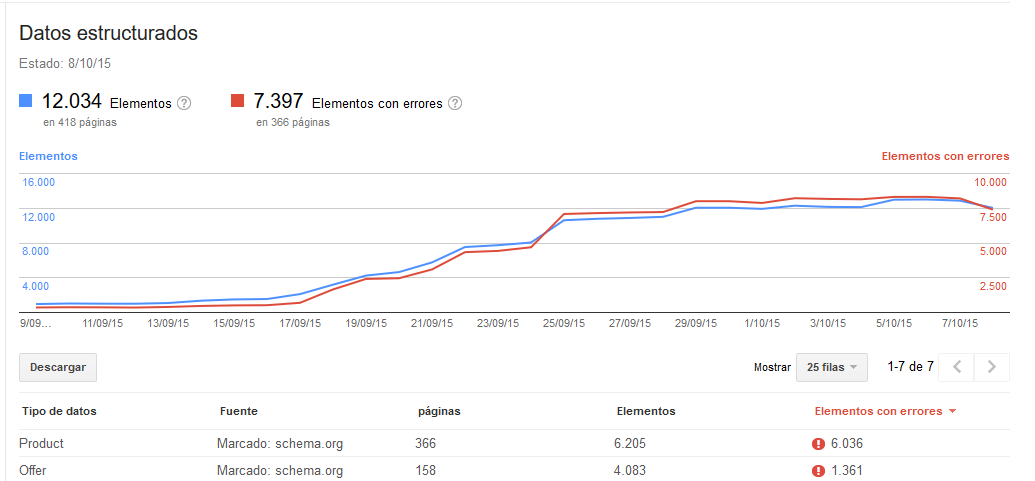
Task: Click the Descargar button
Action: (58, 368)
